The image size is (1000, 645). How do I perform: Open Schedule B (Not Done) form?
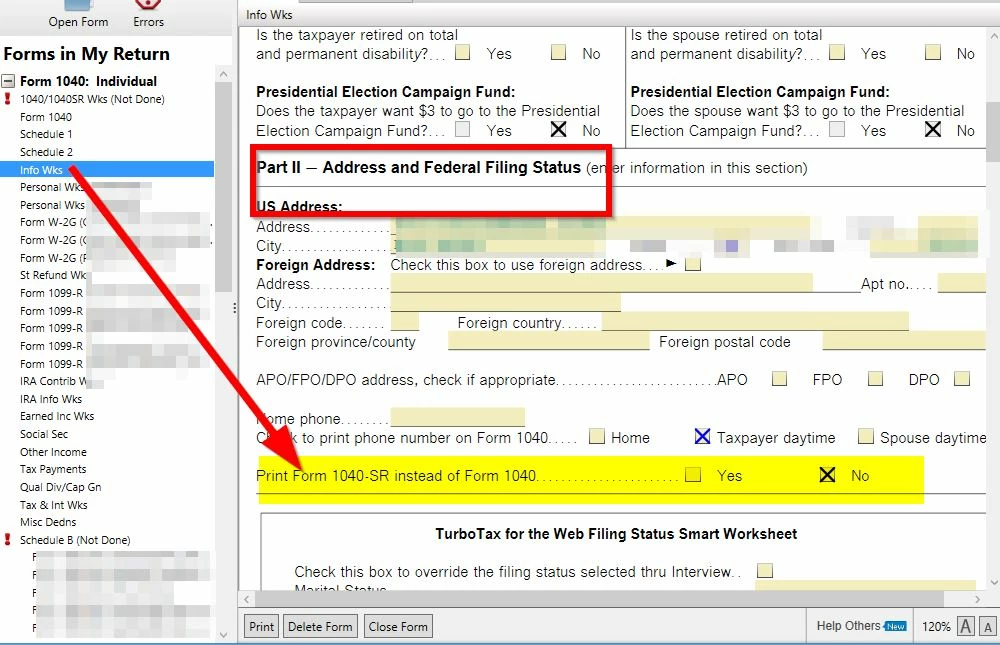click(x=75, y=540)
